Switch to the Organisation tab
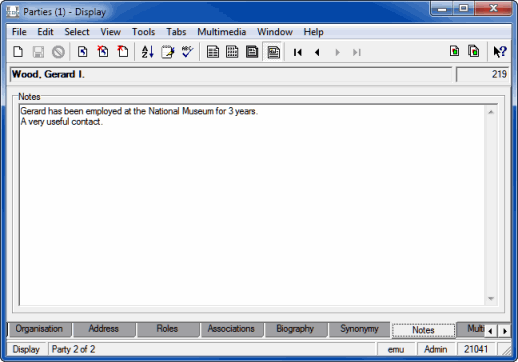518x362 pixels. (x=39, y=329)
